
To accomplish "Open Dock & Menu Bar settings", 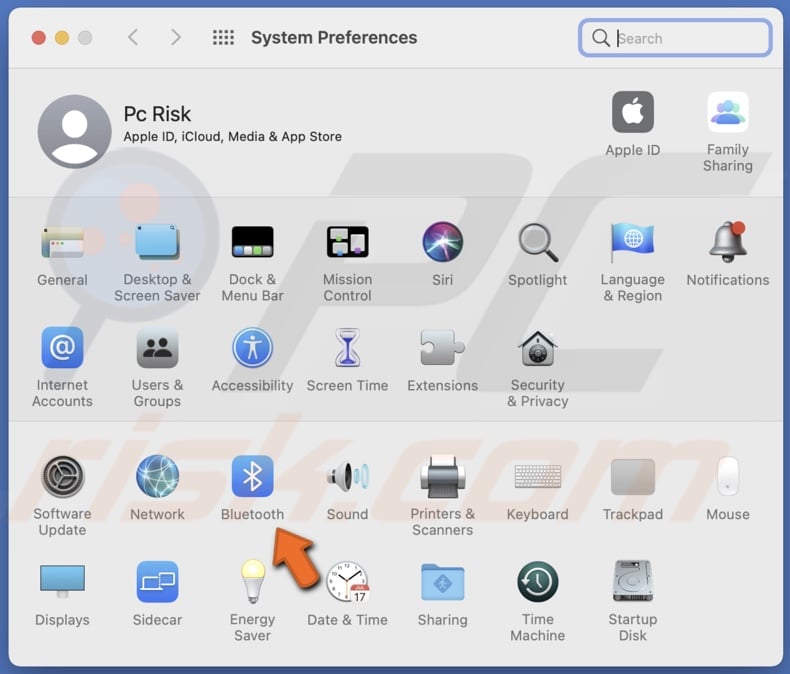I will tap(252, 243).
